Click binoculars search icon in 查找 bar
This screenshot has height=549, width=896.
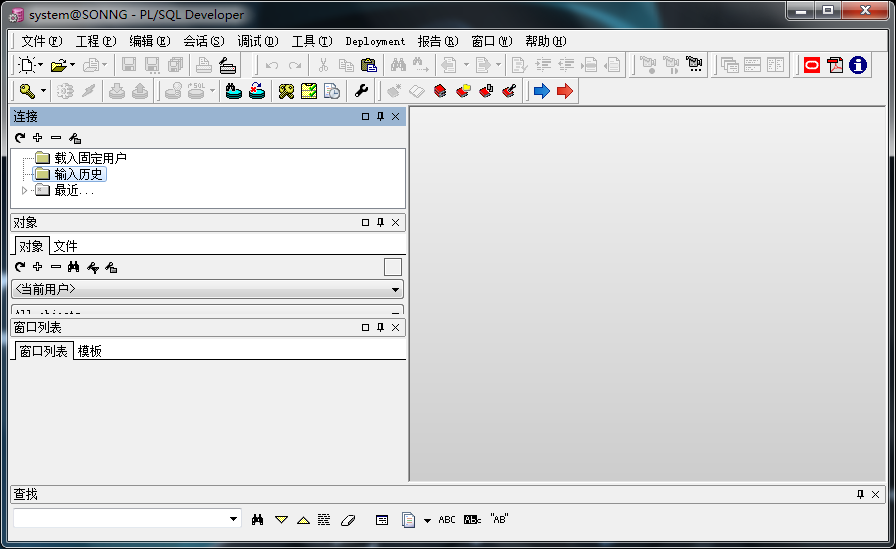[258, 519]
